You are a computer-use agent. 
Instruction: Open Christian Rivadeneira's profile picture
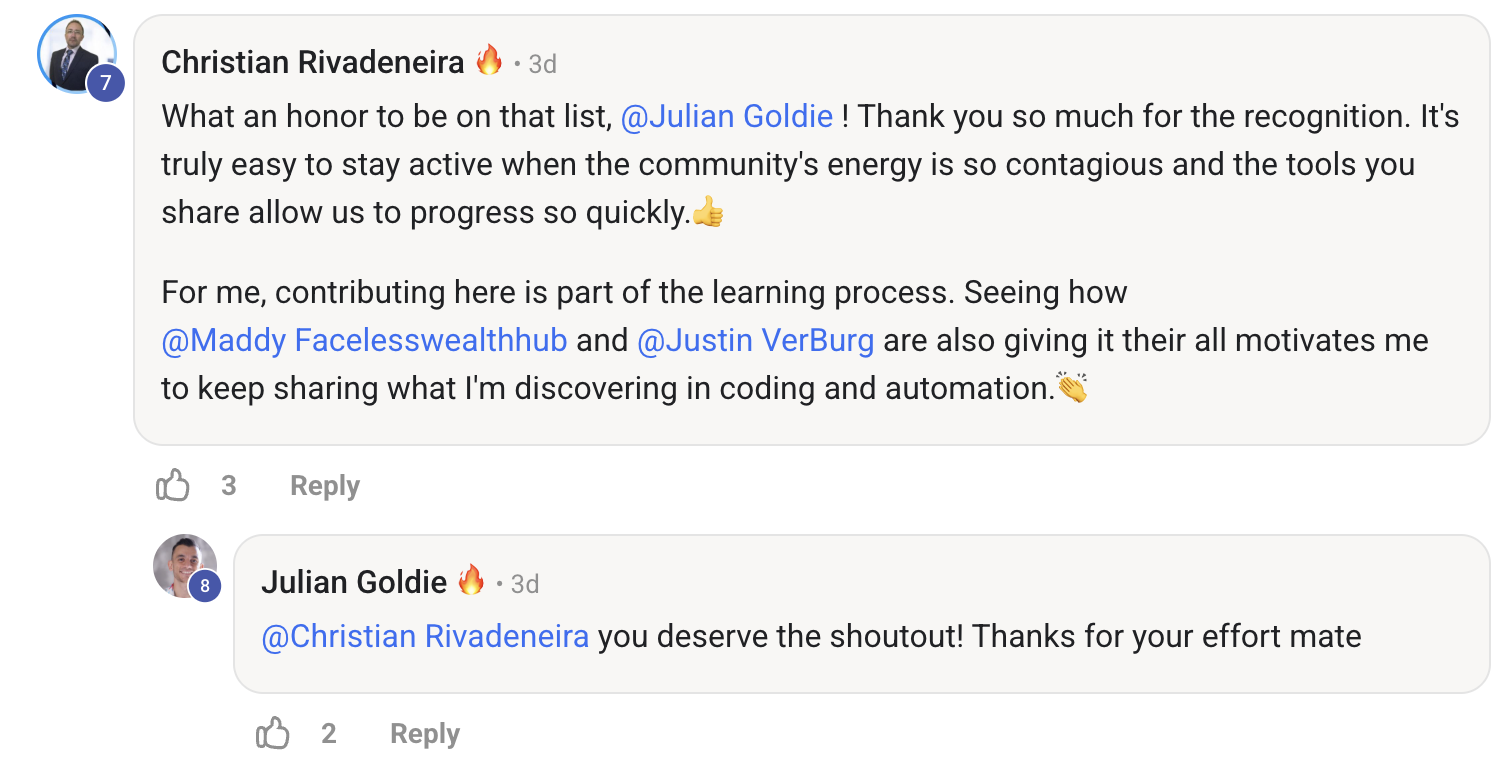pyautogui.click(x=76, y=54)
